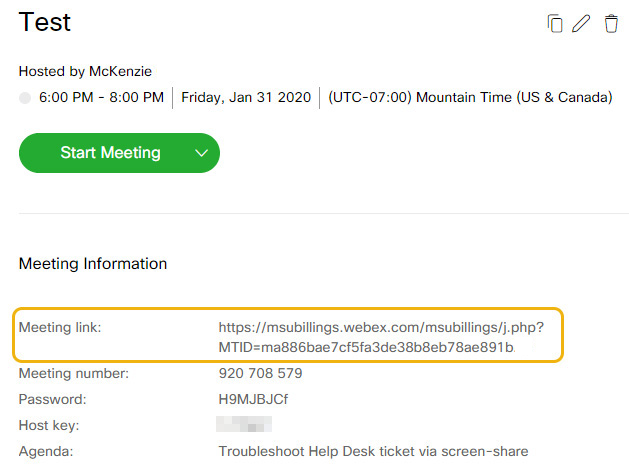
Task: Edit the meeting with pencil icon
Action: pos(581,23)
